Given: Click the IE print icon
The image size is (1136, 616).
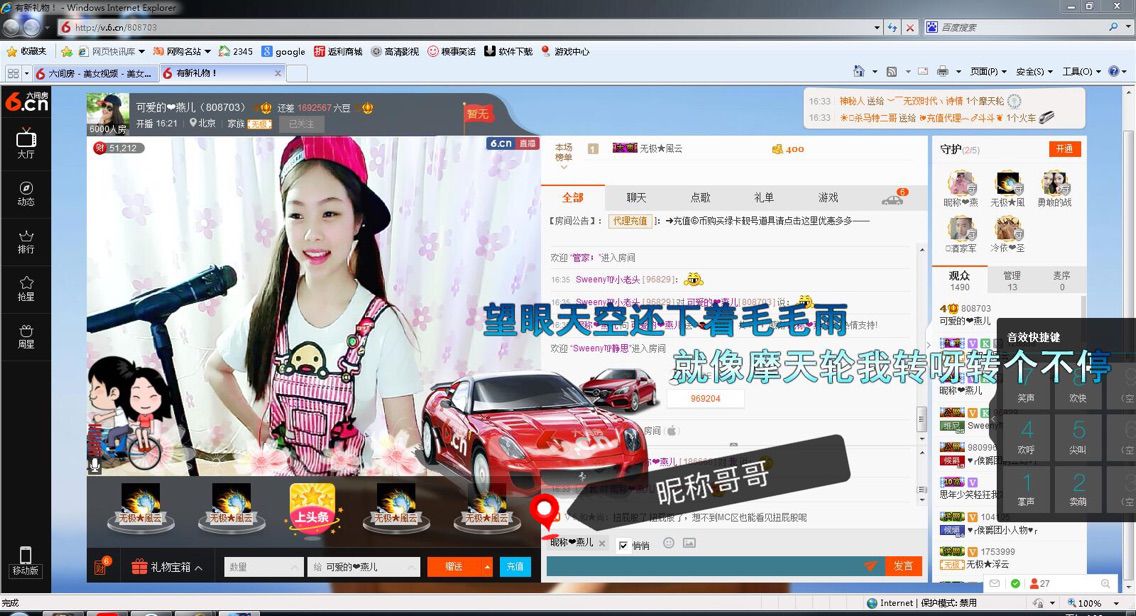Looking at the screenshot, I should pos(942,71).
